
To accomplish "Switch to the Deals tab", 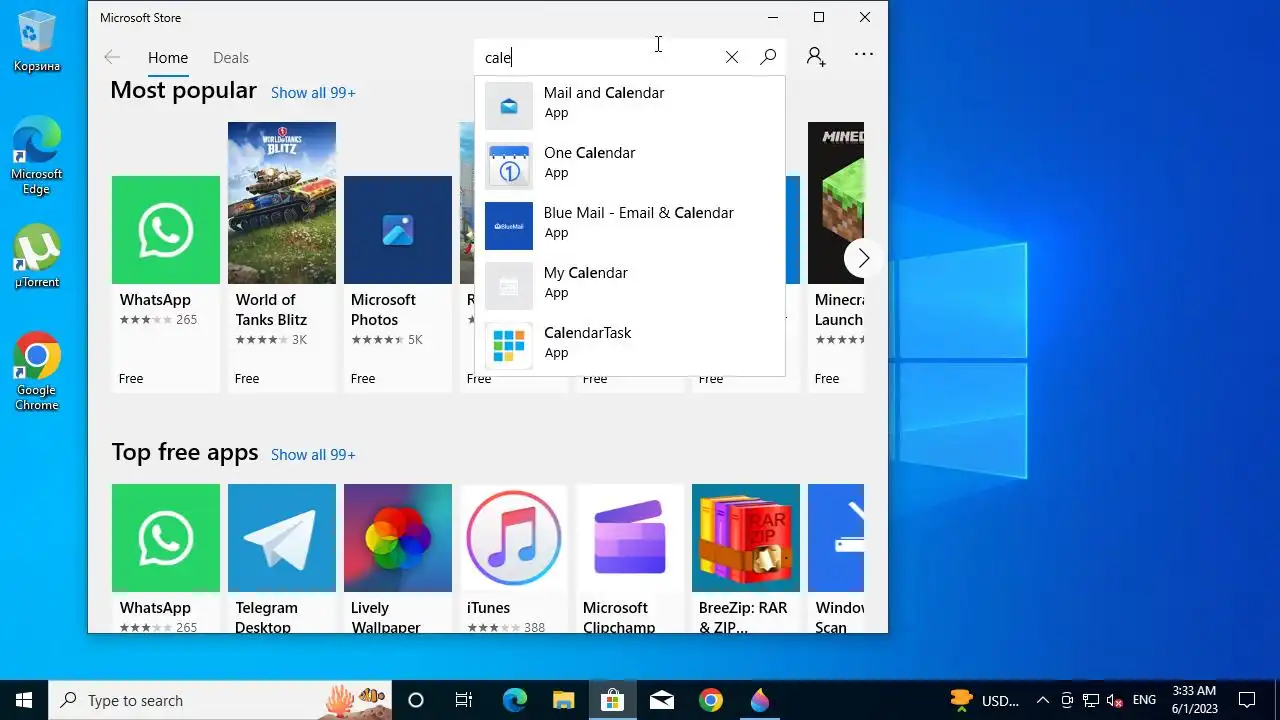I will [x=231, y=58].
